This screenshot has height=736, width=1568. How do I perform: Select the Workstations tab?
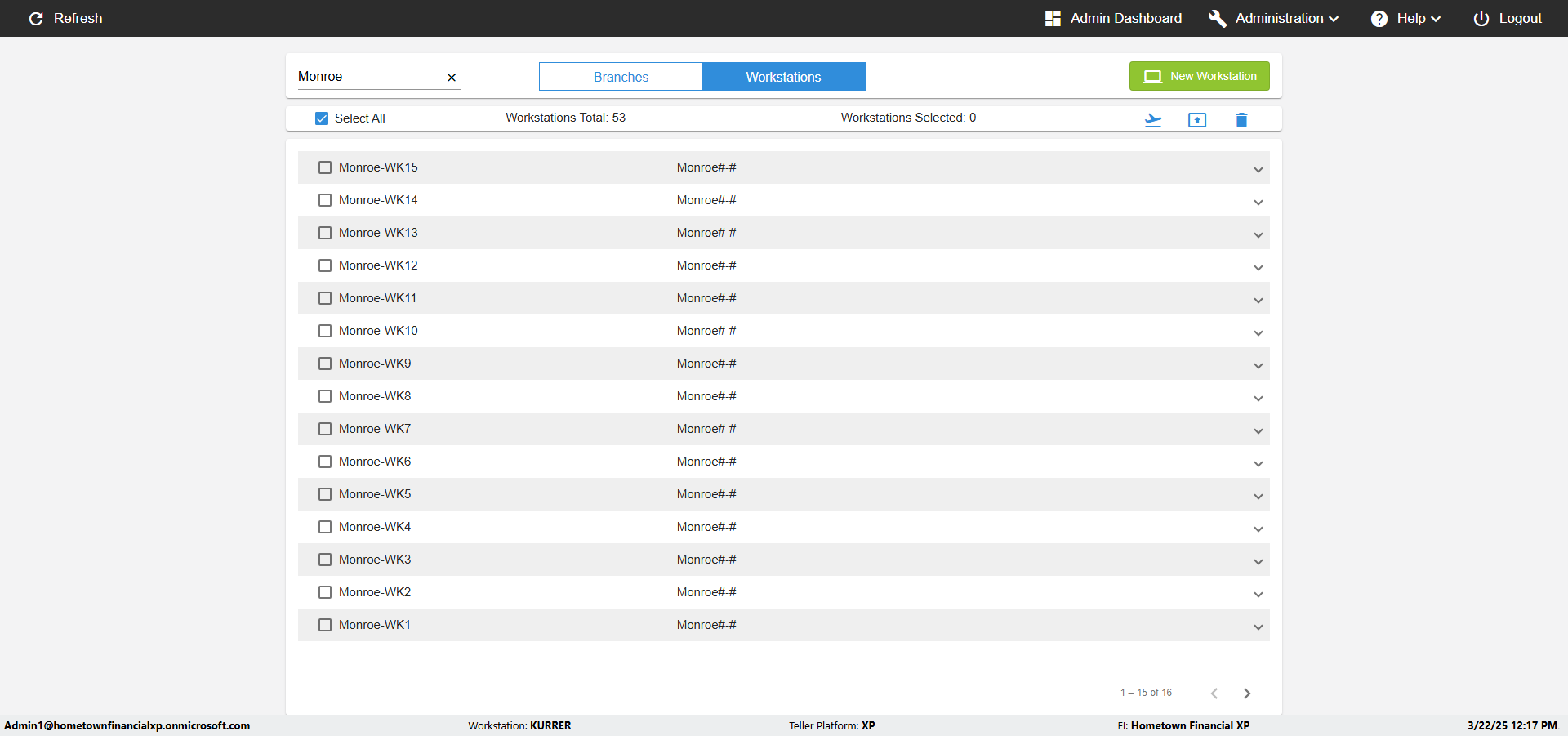(x=783, y=77)
